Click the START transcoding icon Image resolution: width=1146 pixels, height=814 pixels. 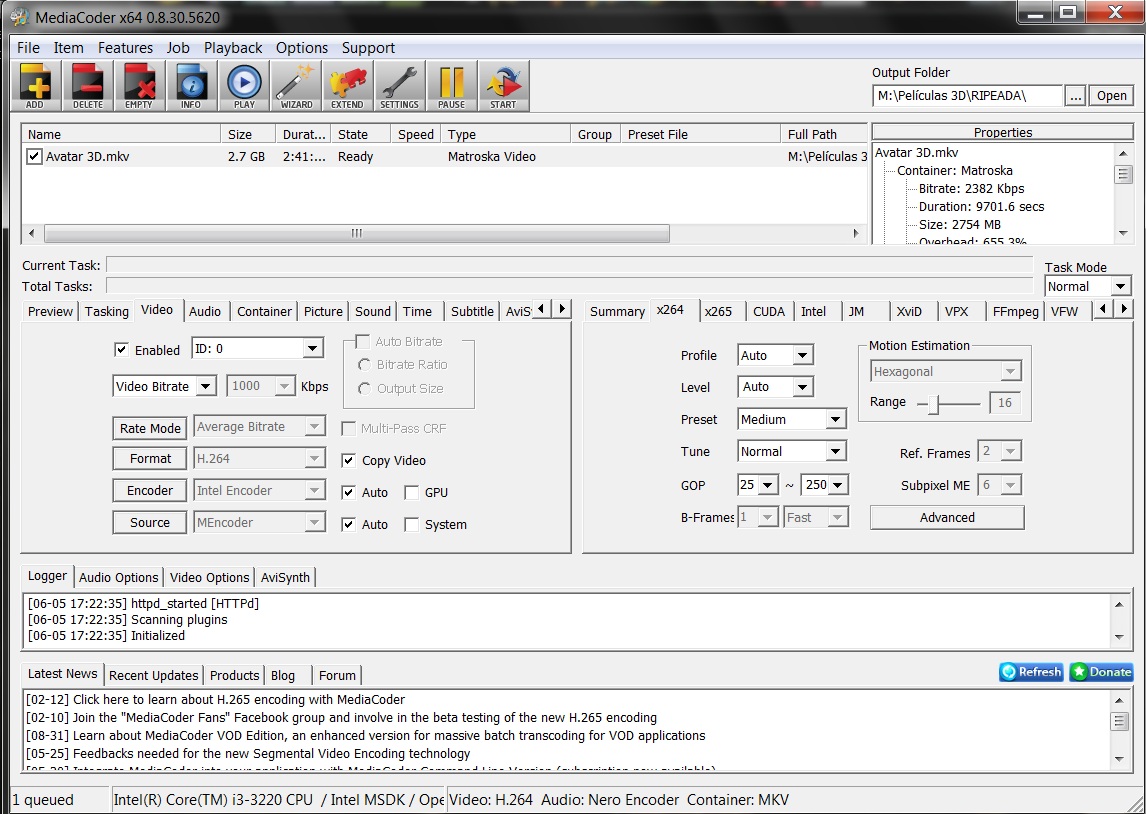tap(503, 86)
